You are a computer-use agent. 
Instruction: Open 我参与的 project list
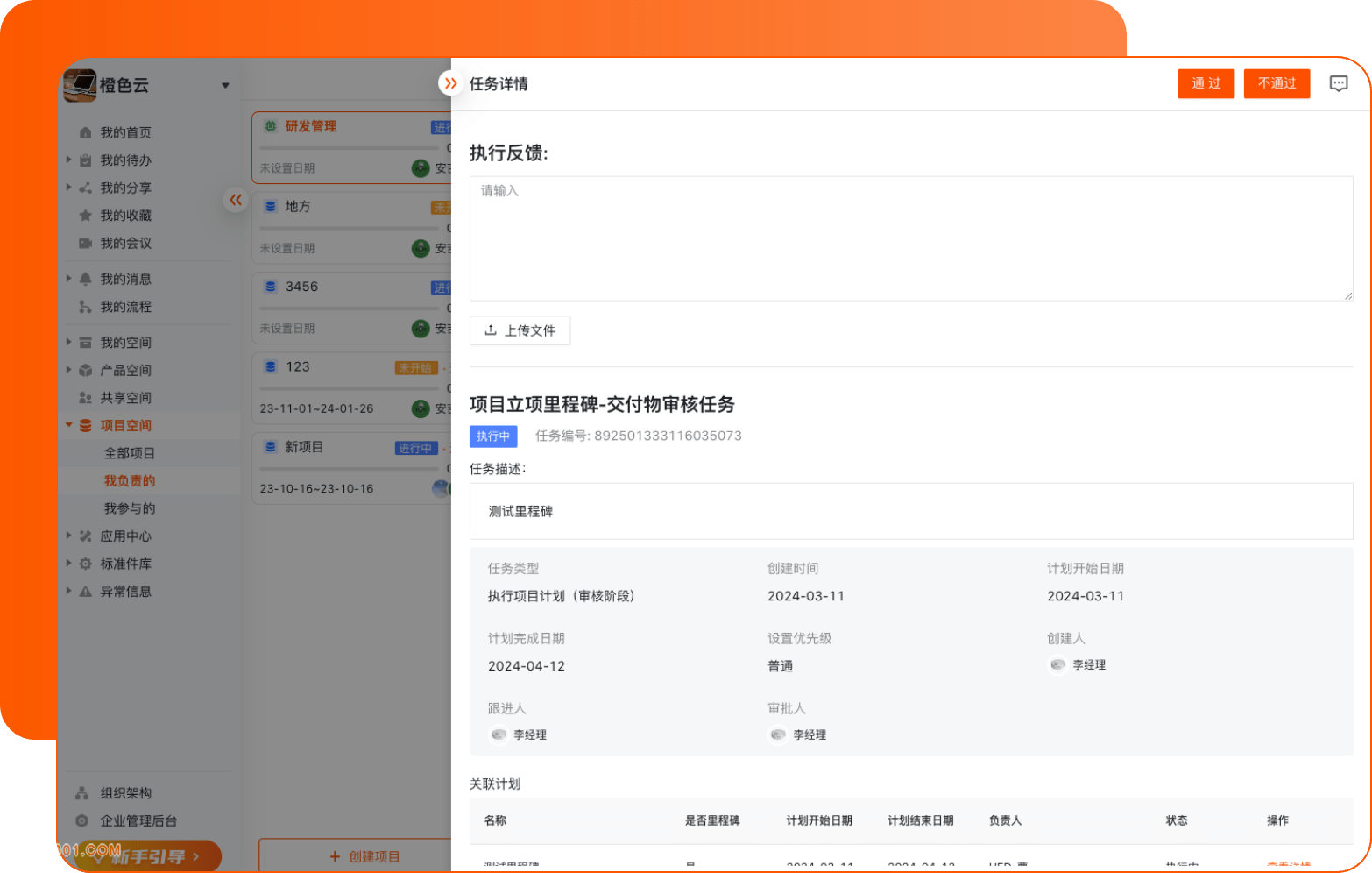coord(130,508)
